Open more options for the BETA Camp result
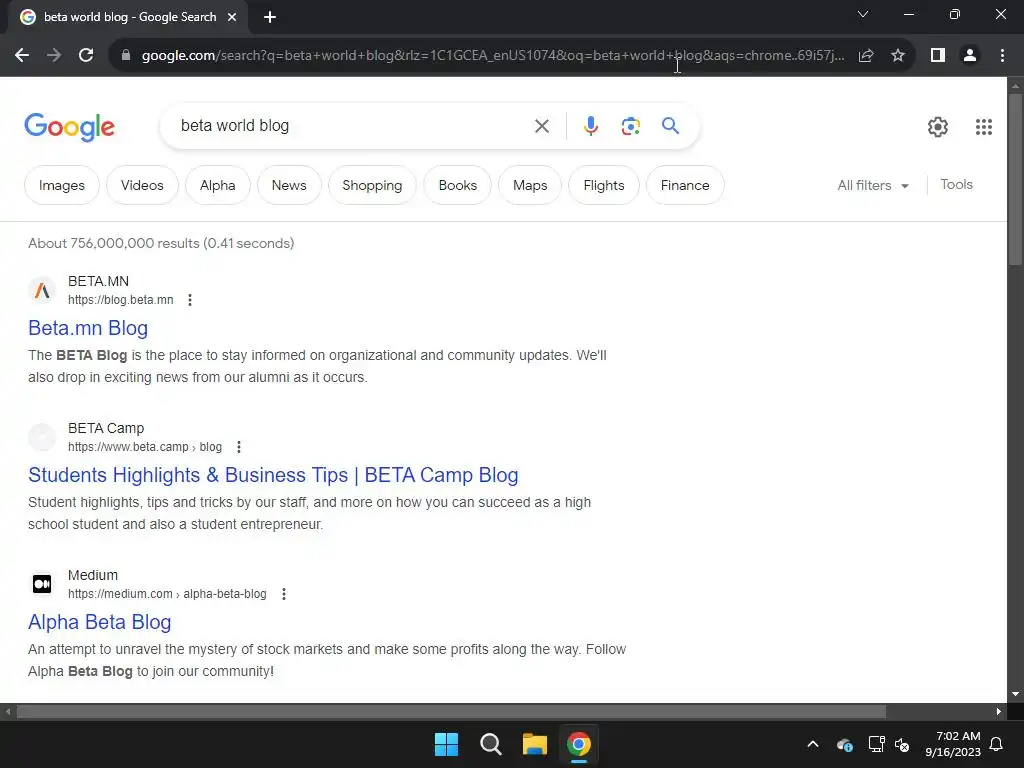 pyautogui.click(x=239, y=447)
